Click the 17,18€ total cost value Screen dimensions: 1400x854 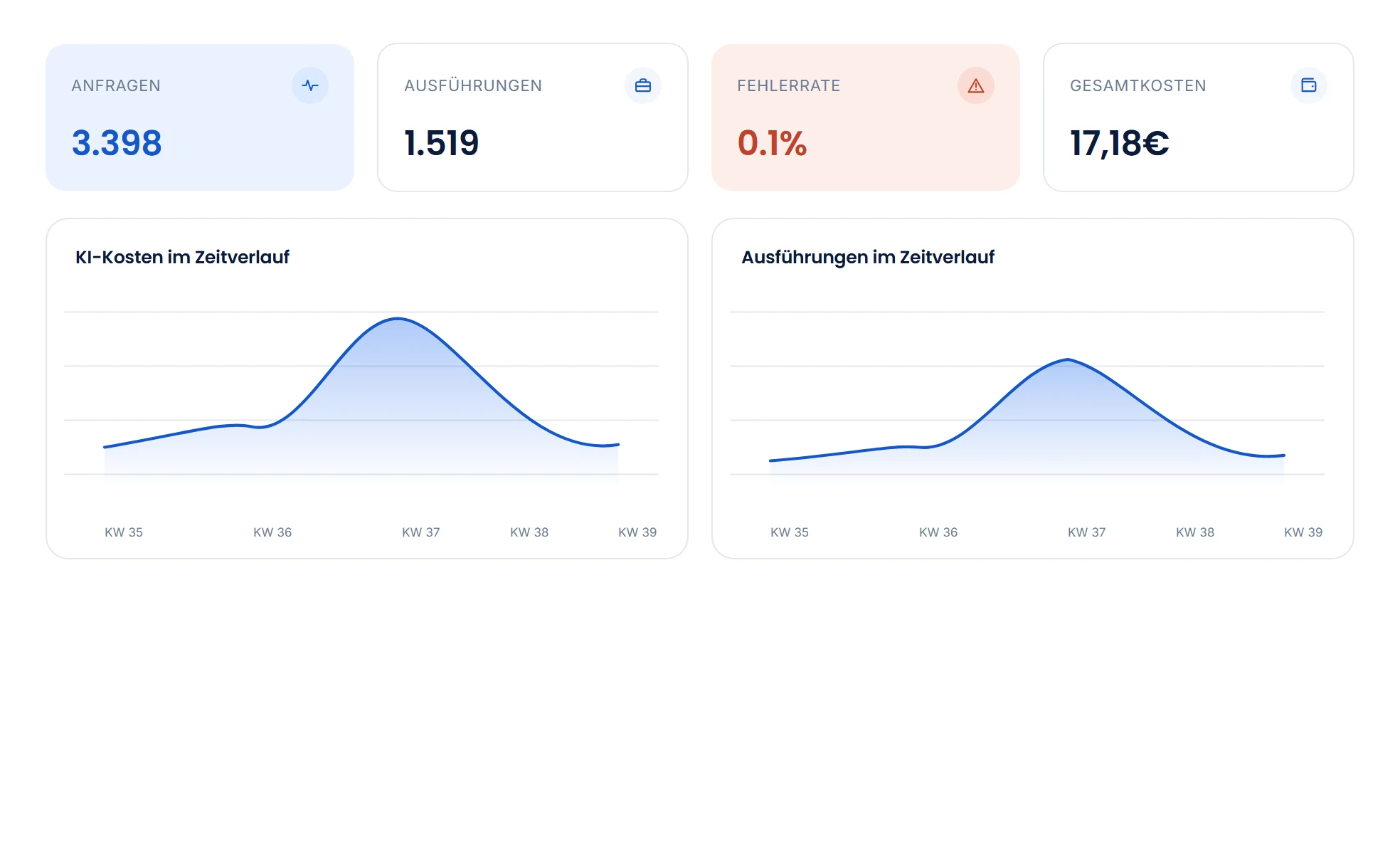[x=1119, y=143]
